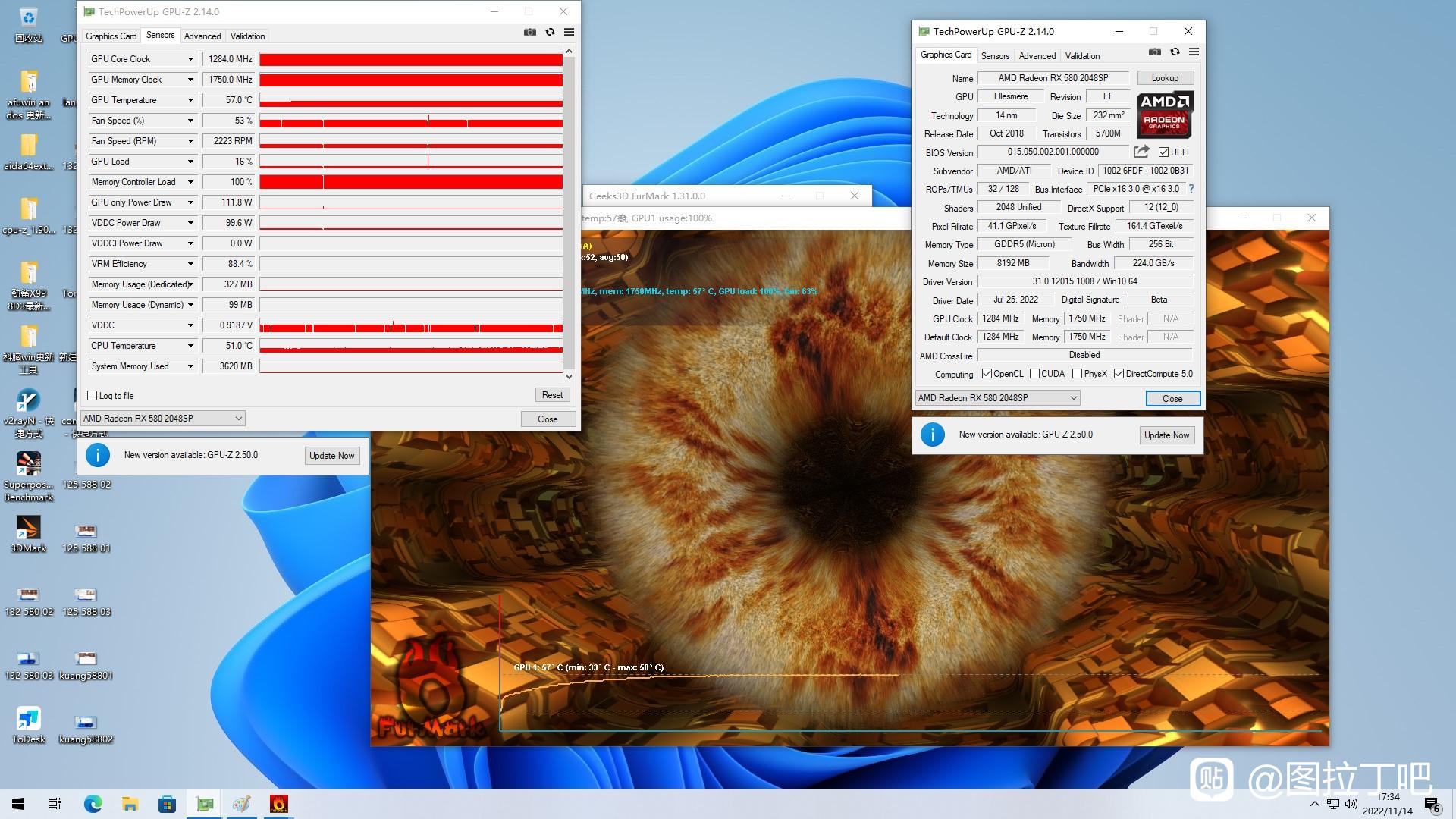
Task: Open the 132 580 03 desktop file
Action: 29,665
